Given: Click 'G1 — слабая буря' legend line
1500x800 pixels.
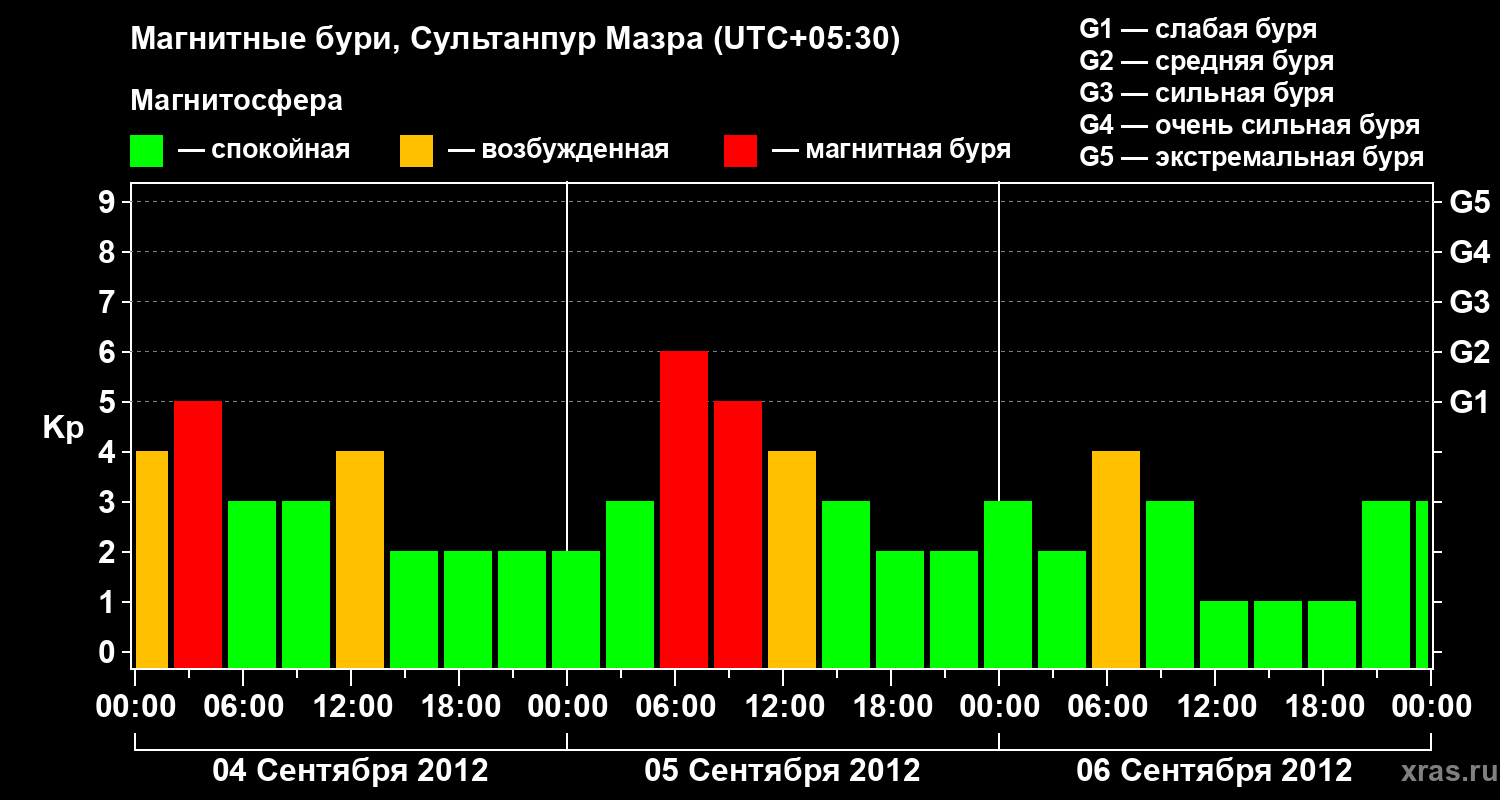Looking at the screenshot, I should (1198, 29).
